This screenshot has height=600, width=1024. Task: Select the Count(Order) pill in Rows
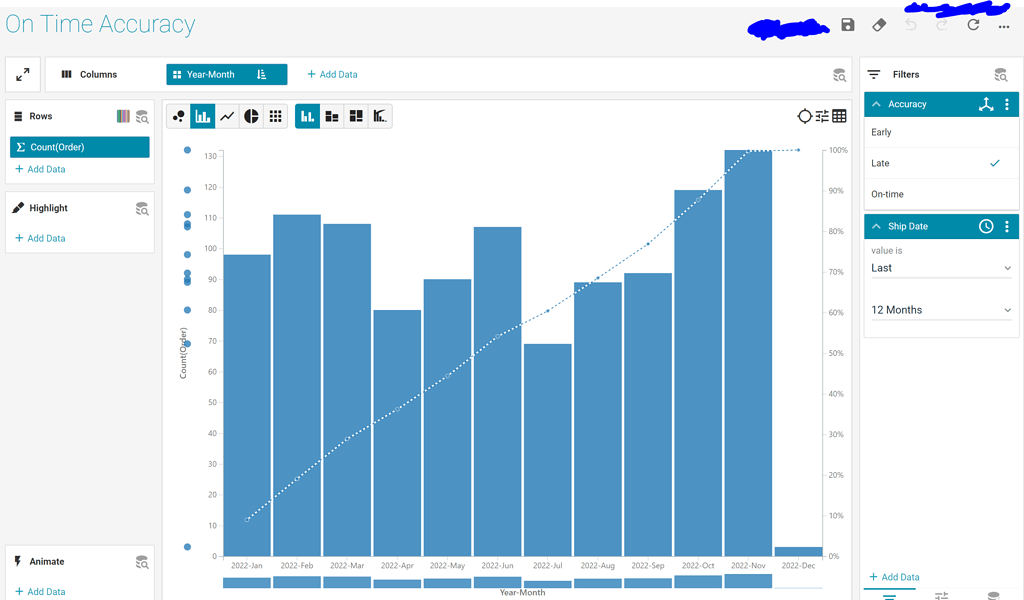tap(80, 146)
